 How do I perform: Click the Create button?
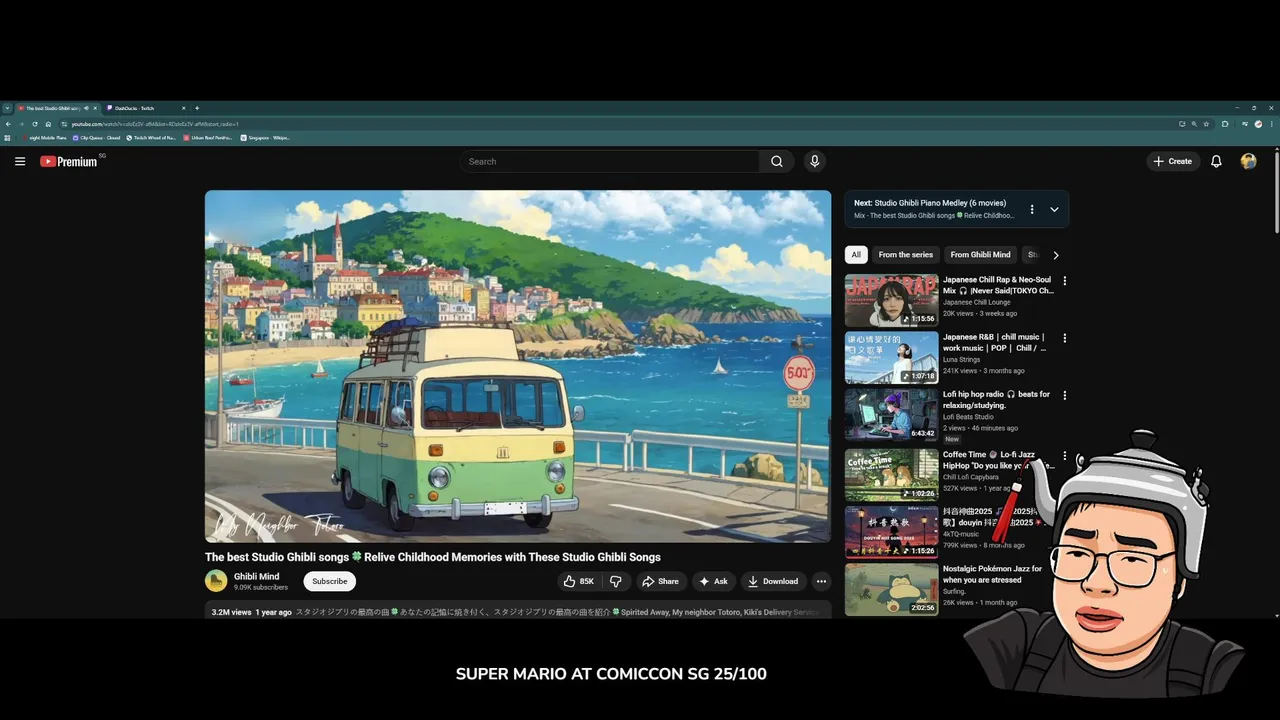point(1173,161)
